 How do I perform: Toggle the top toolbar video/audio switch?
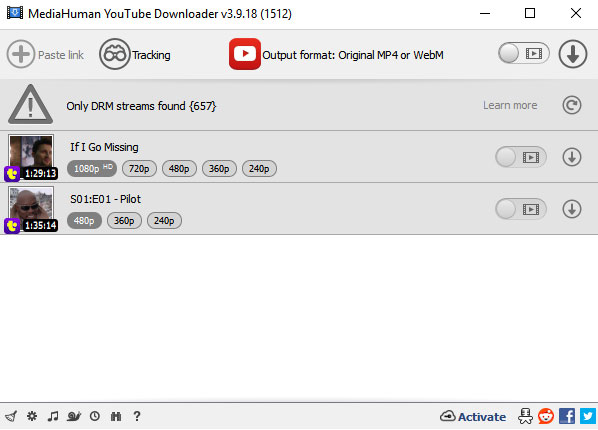524,53
